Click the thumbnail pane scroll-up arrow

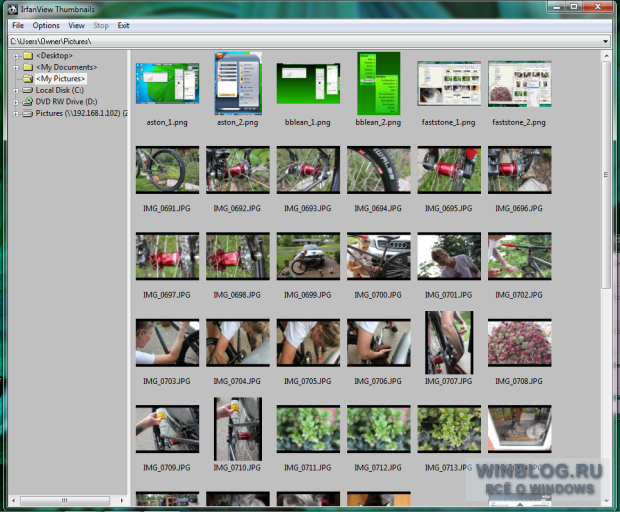(x=606, y=56)
